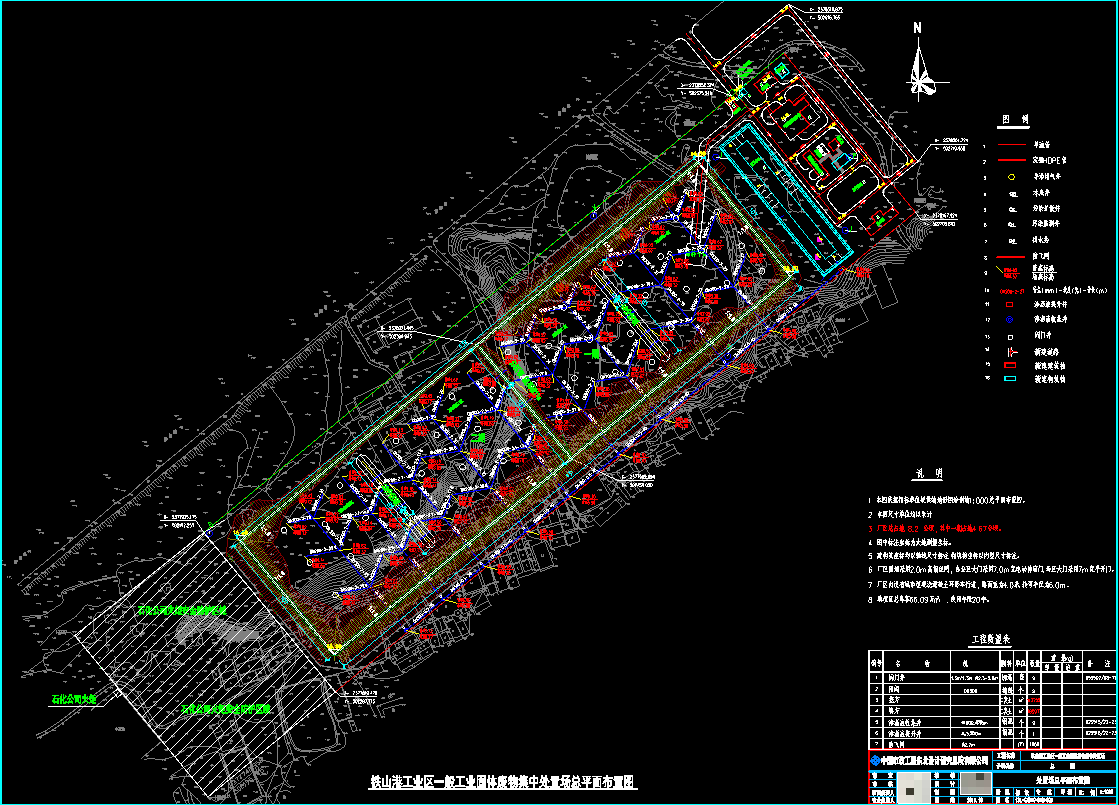Click the first row of the quantity table

[990, 677]
